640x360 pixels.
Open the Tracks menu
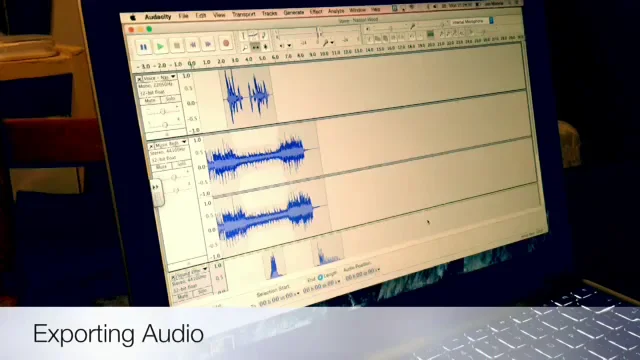(269, 13)
